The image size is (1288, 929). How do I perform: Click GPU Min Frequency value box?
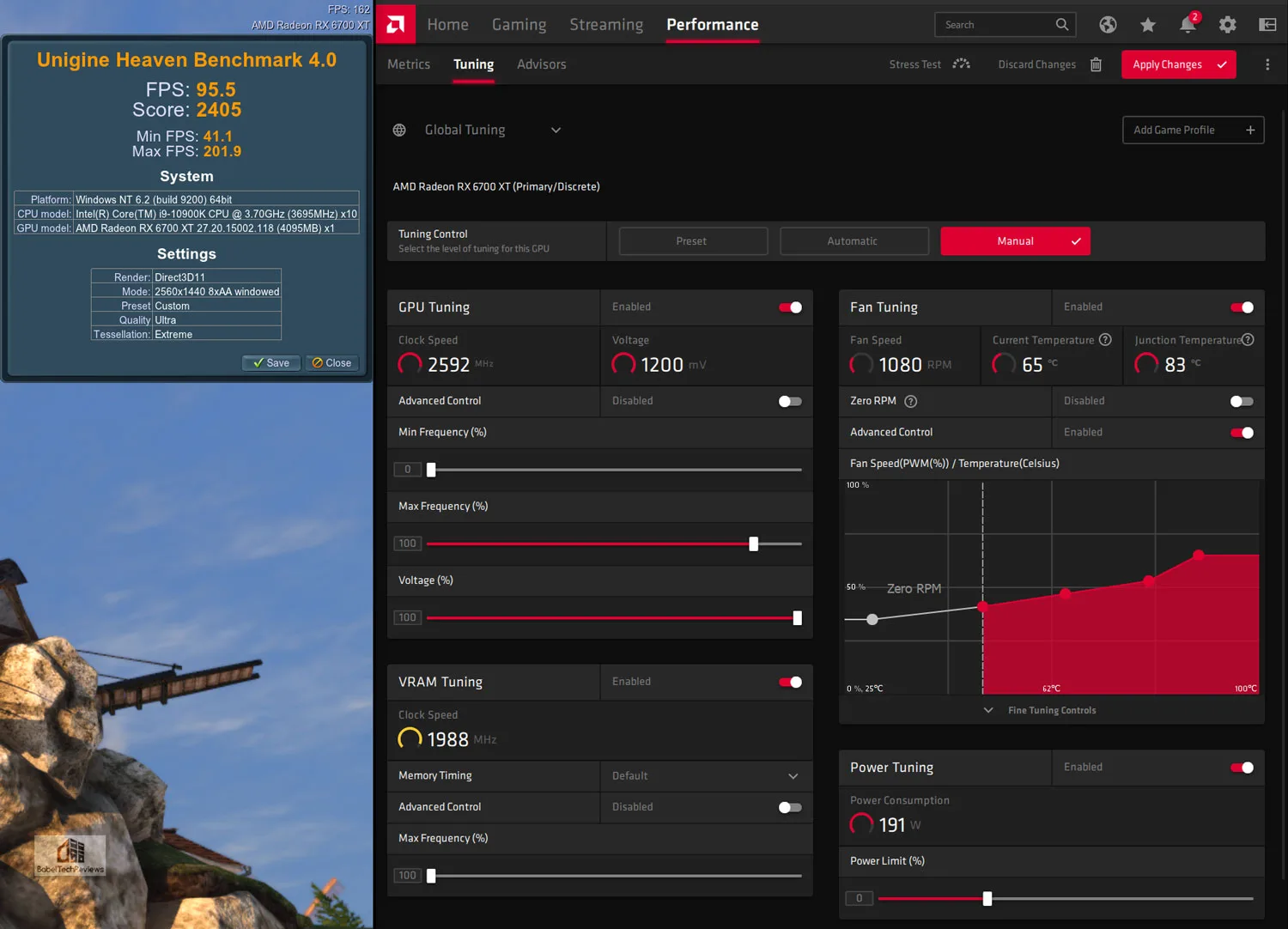click(407, 470)
